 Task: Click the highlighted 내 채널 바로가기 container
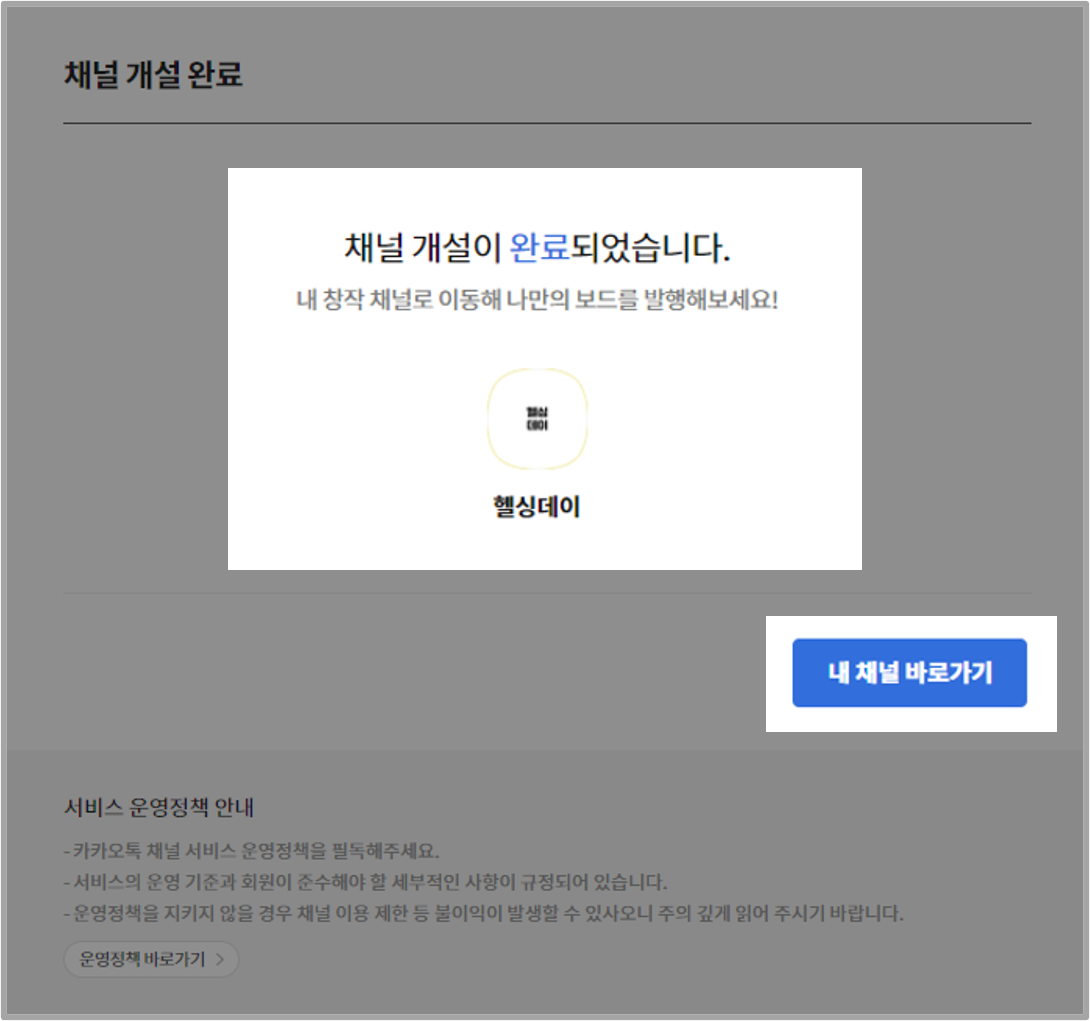pos(911,673)
